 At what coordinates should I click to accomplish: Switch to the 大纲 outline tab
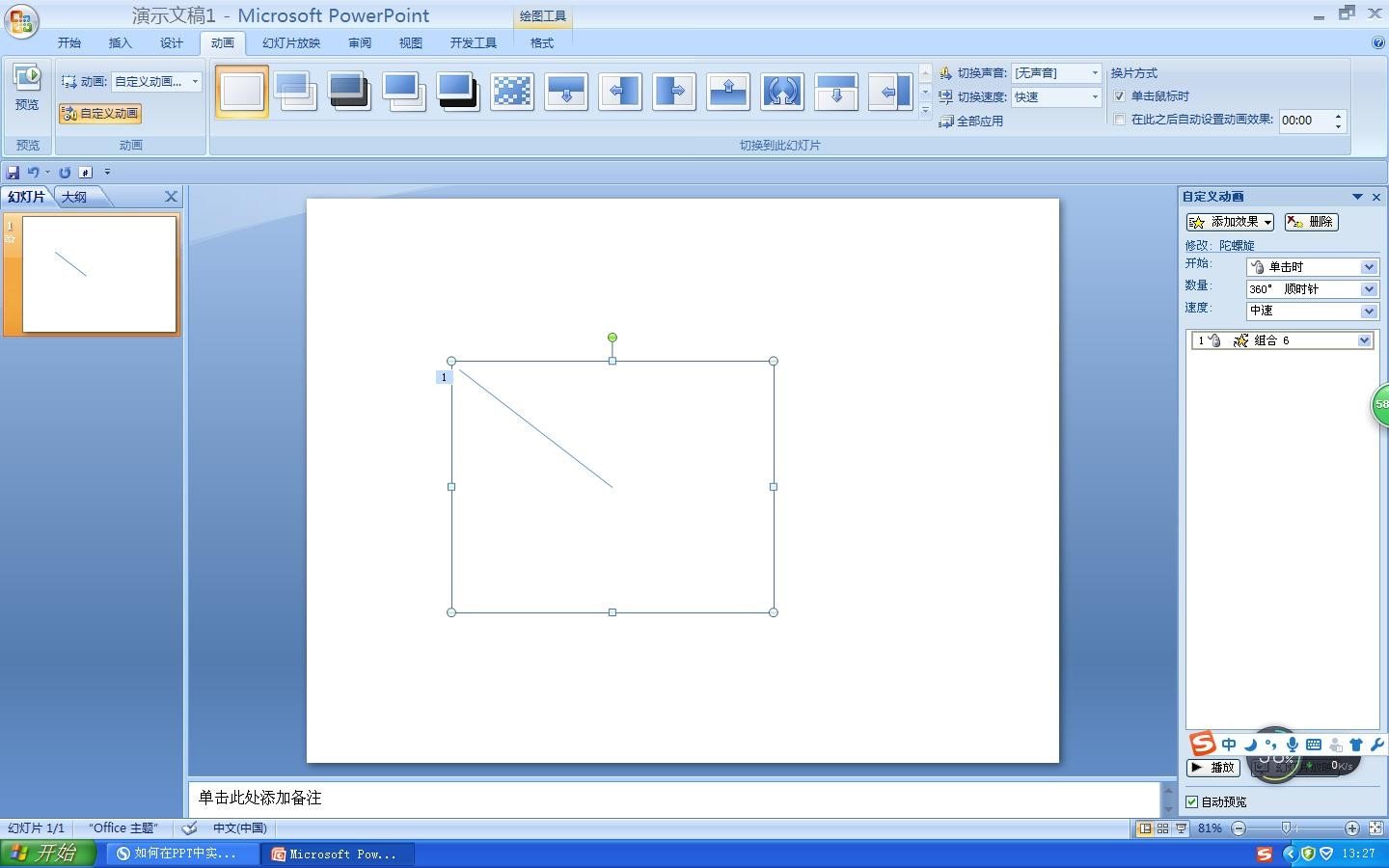74,197
